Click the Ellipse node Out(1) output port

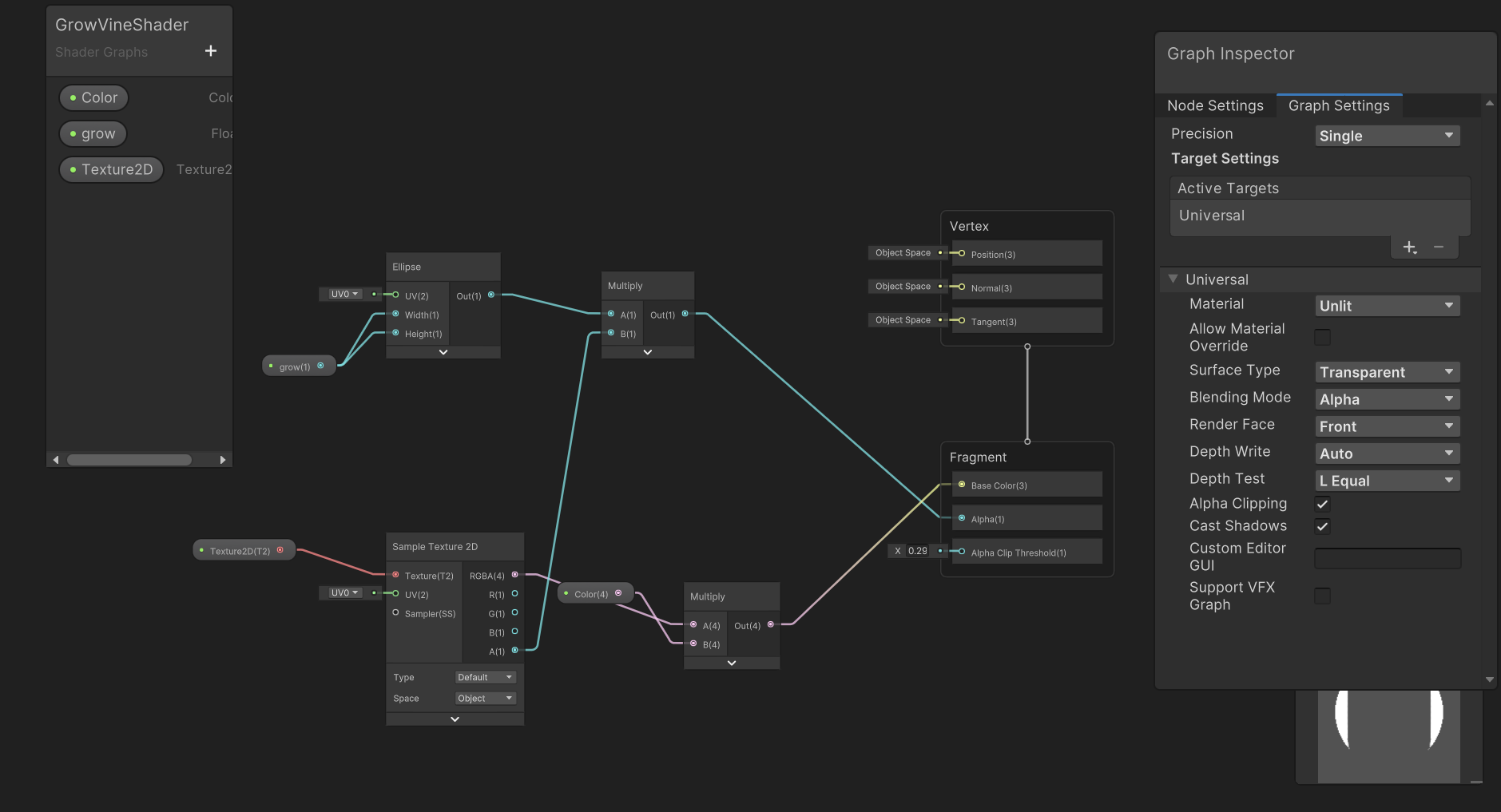pyautogui.click(x=491, y=295)
